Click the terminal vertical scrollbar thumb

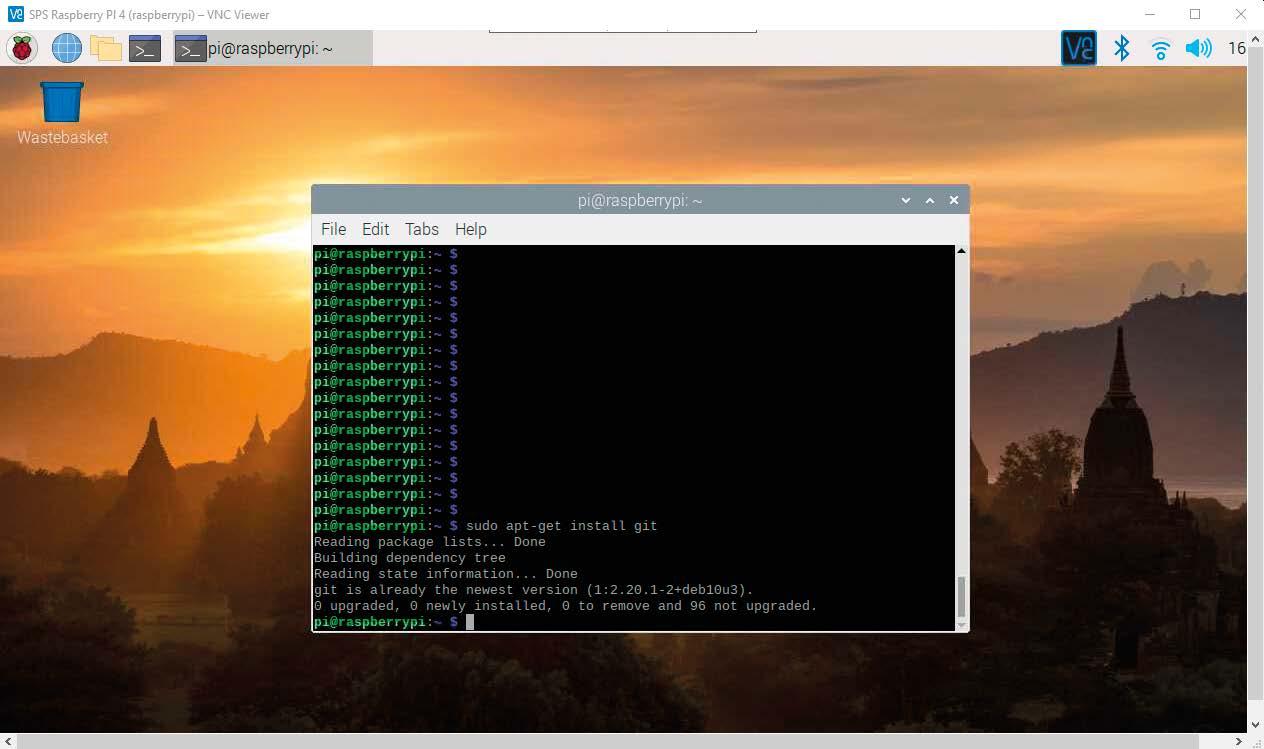coord(962,597)
